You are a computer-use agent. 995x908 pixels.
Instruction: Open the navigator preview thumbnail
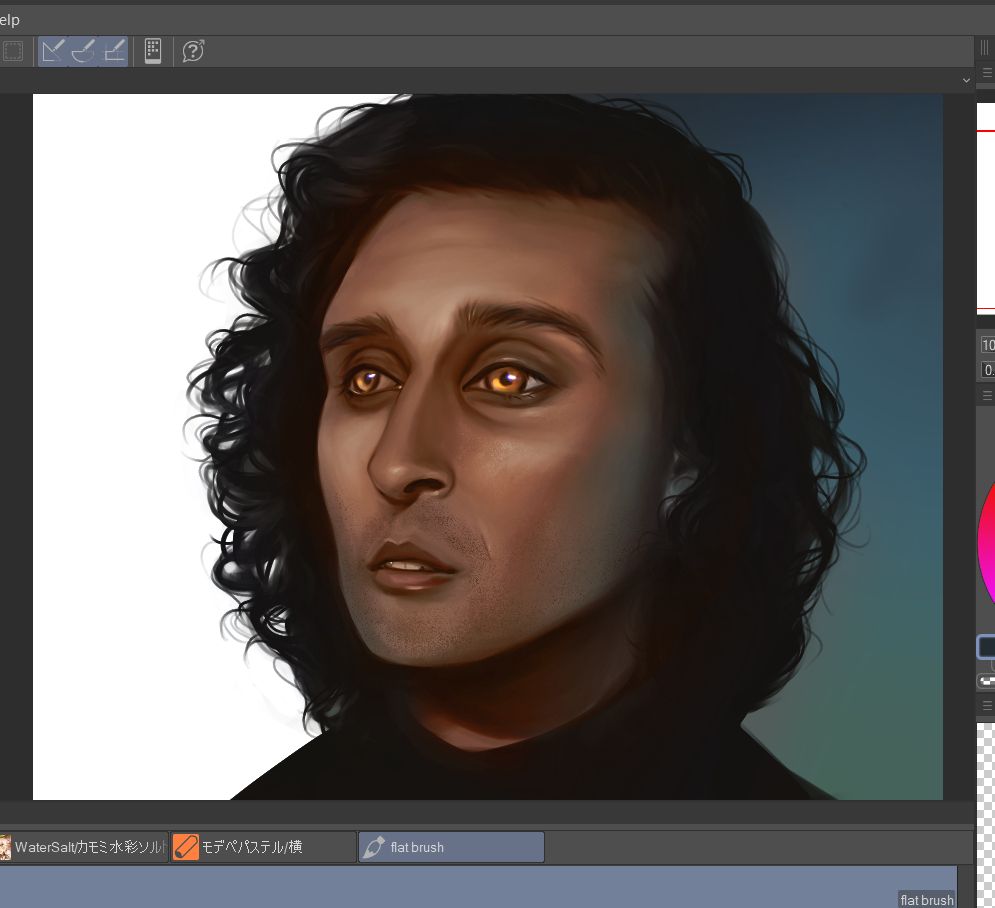click(985, 208)
